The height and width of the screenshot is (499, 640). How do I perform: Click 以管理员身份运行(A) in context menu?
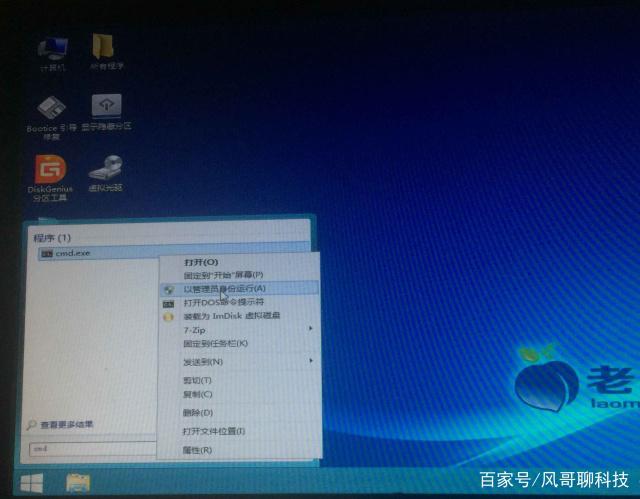(x=224, y=288)
